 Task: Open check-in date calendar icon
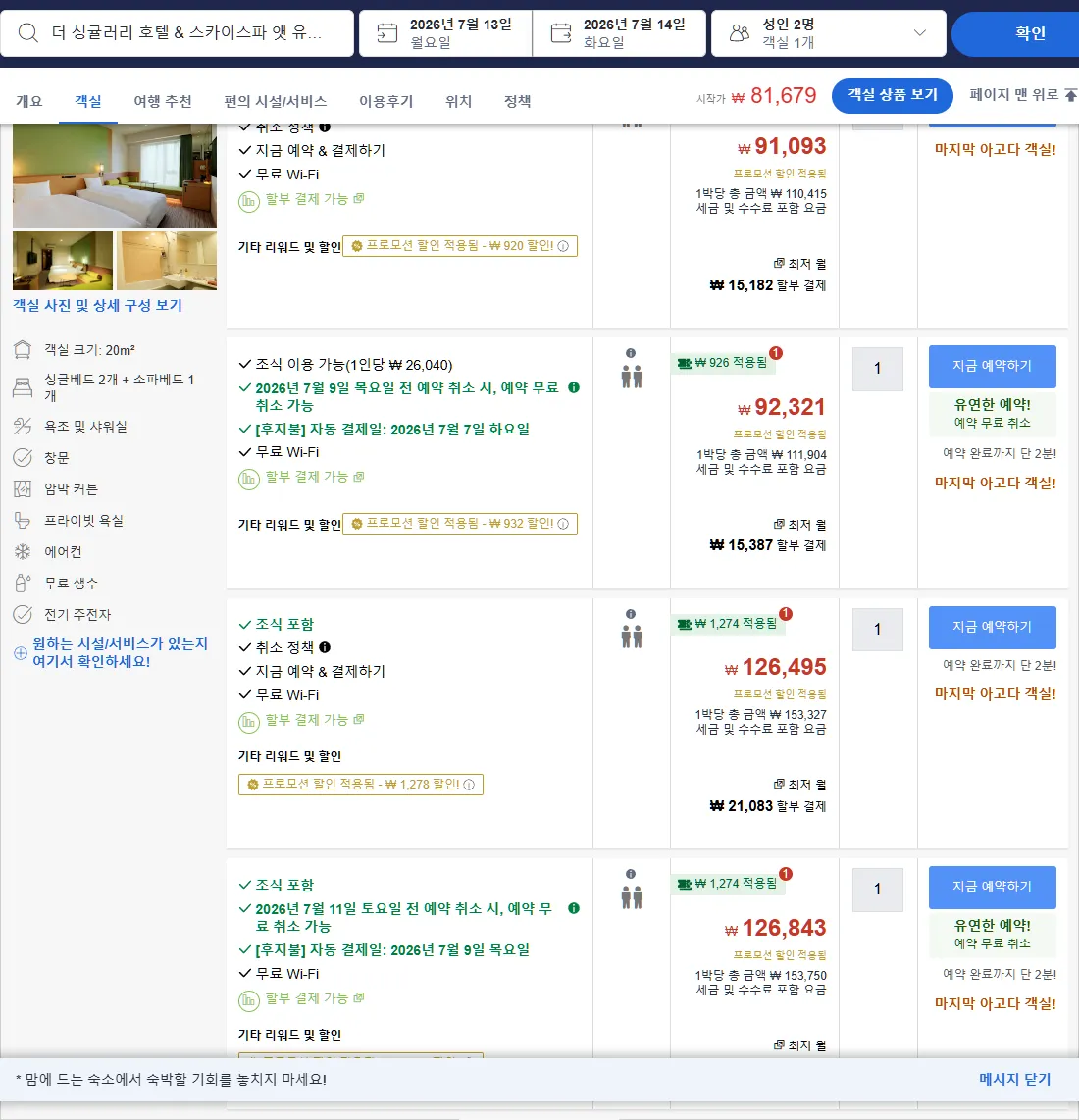click(x=386, y=33)
